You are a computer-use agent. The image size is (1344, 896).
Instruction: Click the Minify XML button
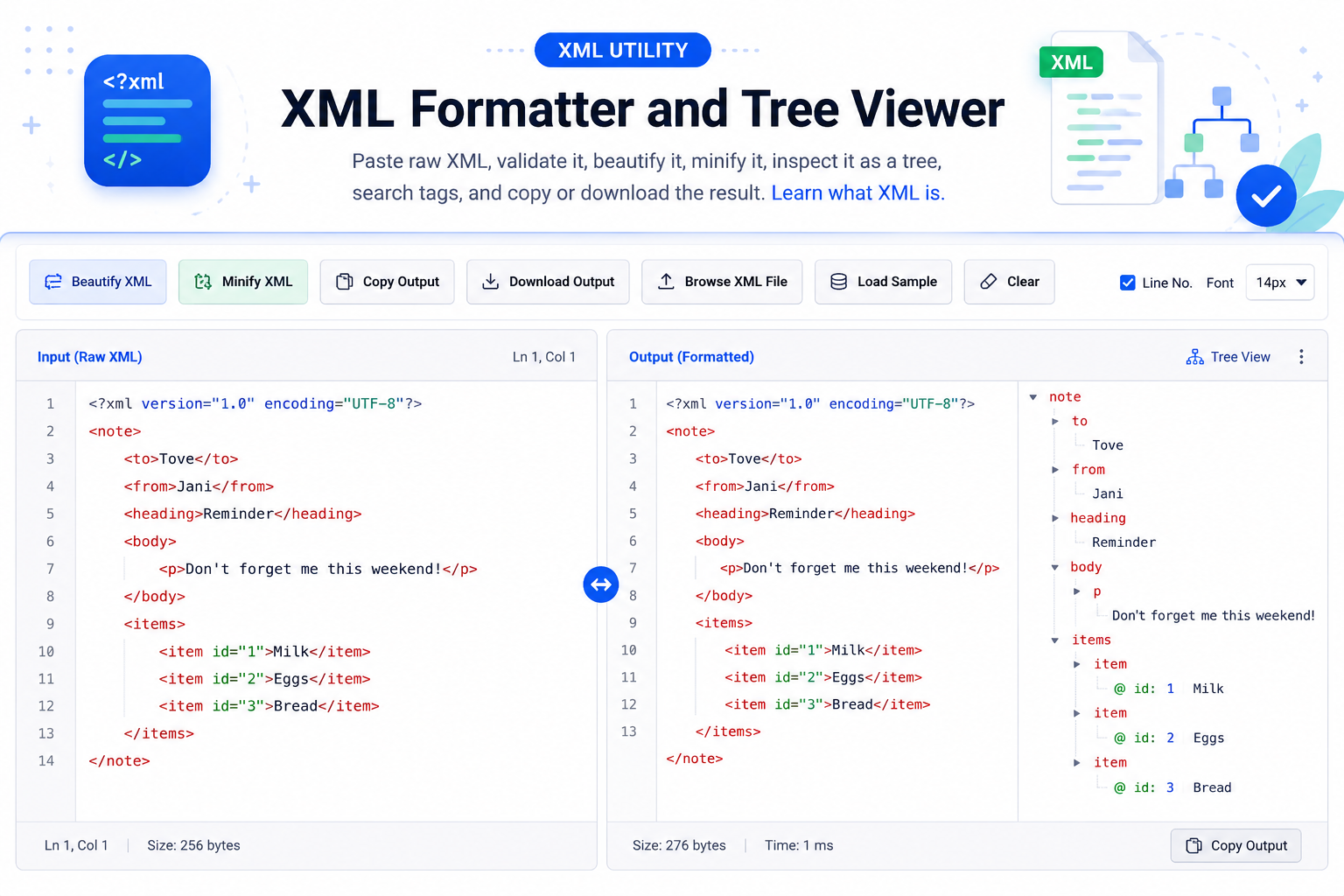243,282
